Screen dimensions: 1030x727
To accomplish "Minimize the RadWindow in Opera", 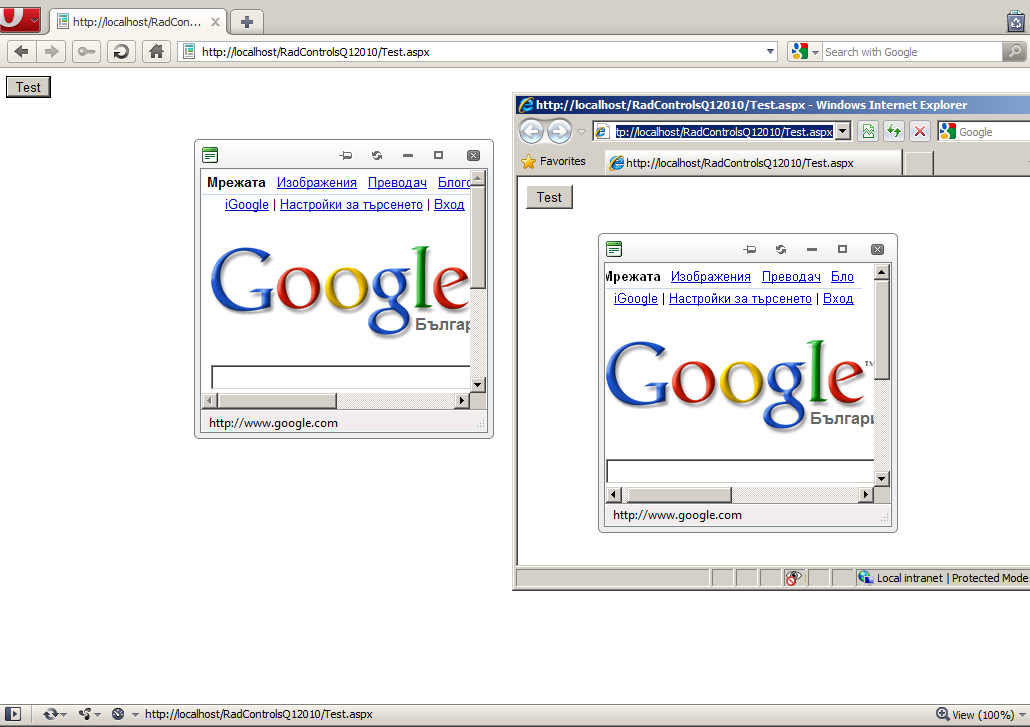I will [x=407, y=156].
